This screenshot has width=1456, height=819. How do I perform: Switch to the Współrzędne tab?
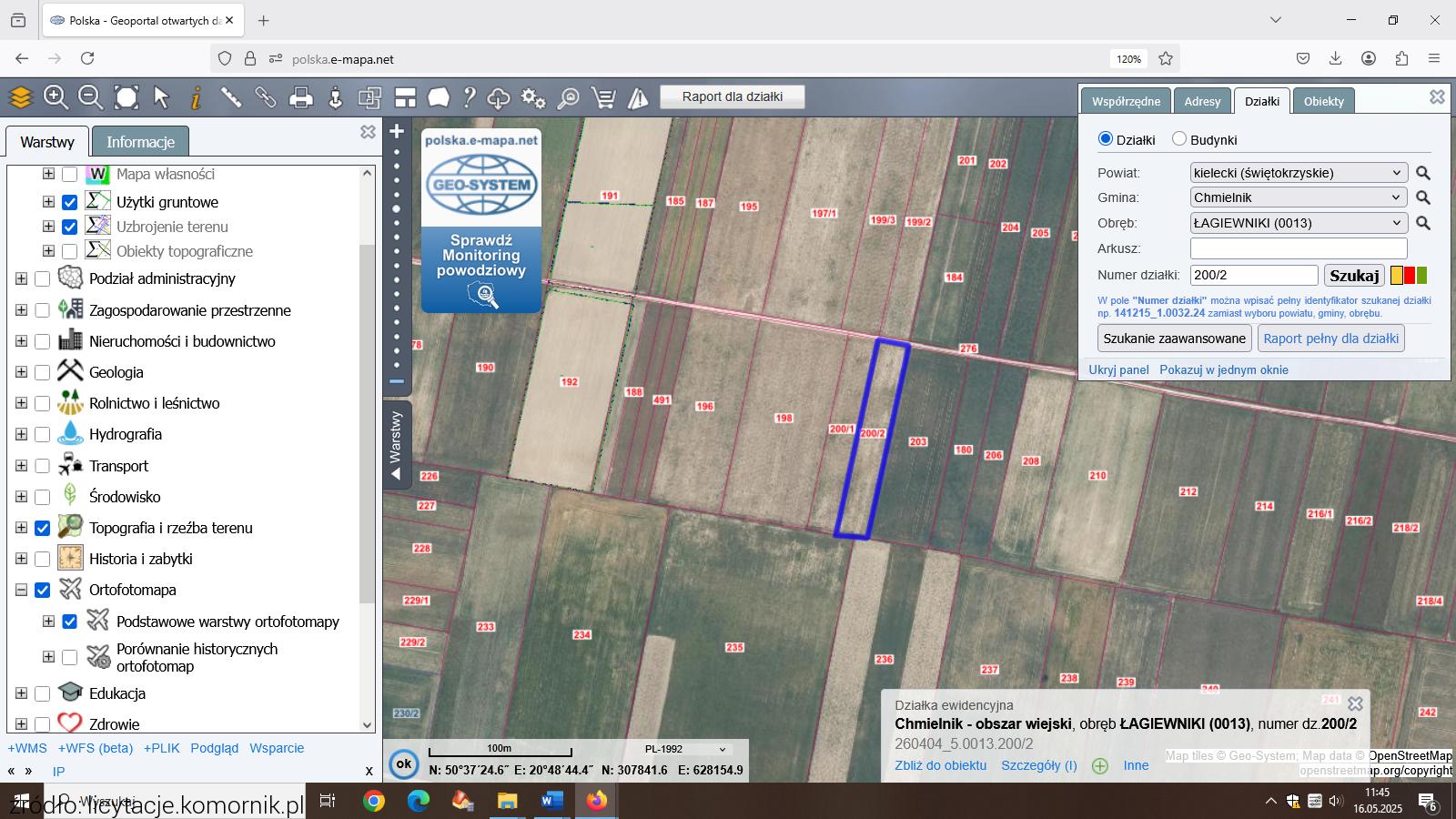coord(1126,101)
